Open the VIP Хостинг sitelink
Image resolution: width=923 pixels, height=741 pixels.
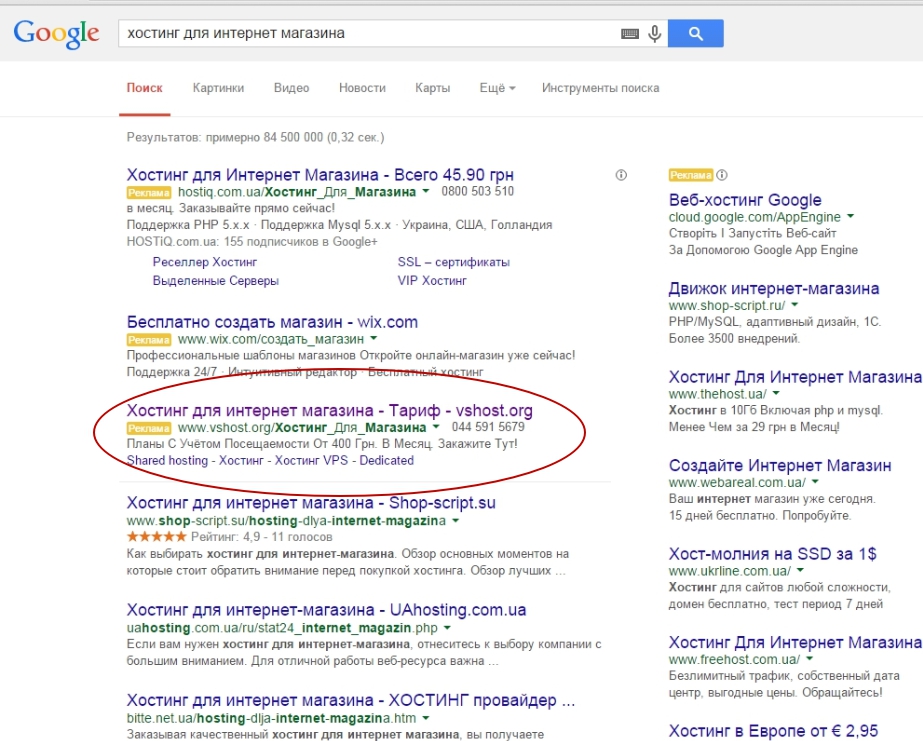click(x=432, y=281)
